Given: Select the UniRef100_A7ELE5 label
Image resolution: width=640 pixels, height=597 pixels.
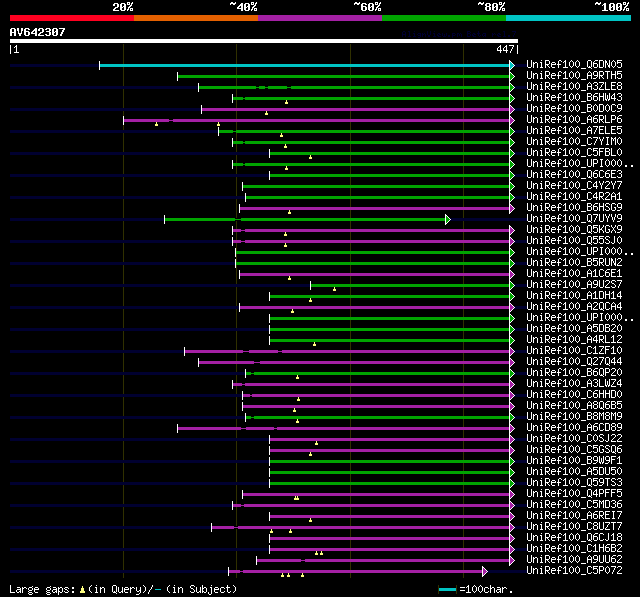Looking at the screenshot, I should pos(574,131).
